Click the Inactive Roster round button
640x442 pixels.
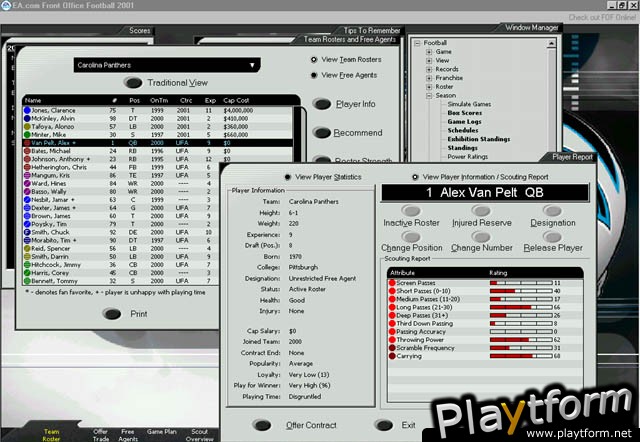point(411,211)
